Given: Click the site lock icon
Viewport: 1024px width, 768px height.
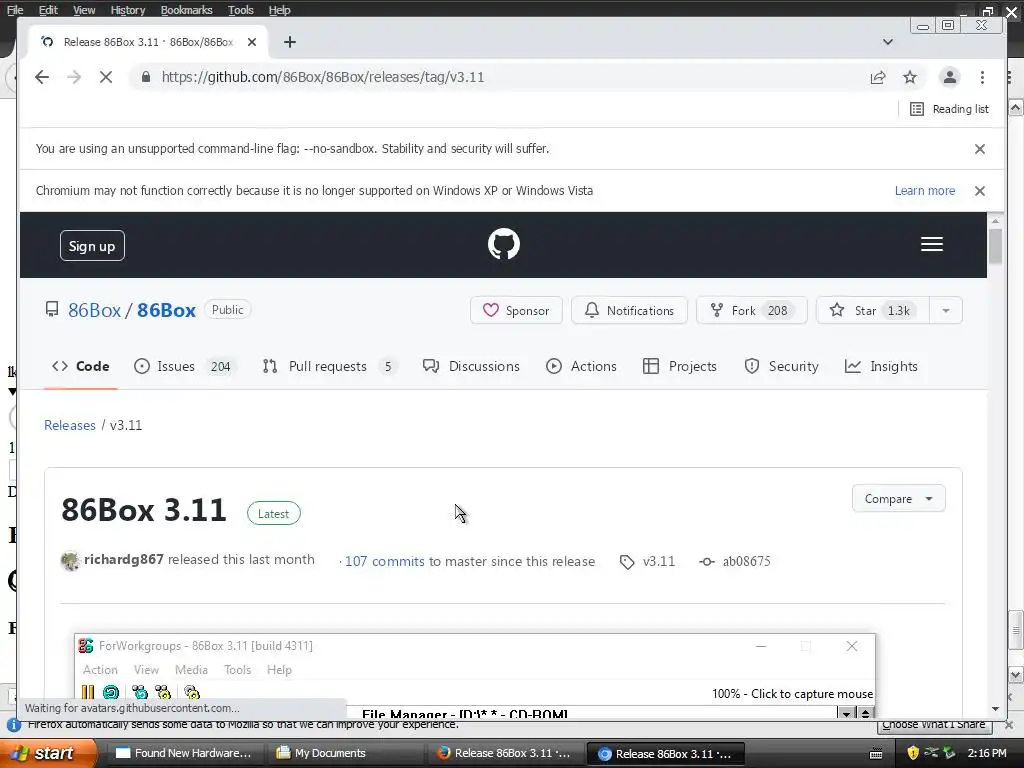Looking at the screenshot, I should (x=146, y=77).
